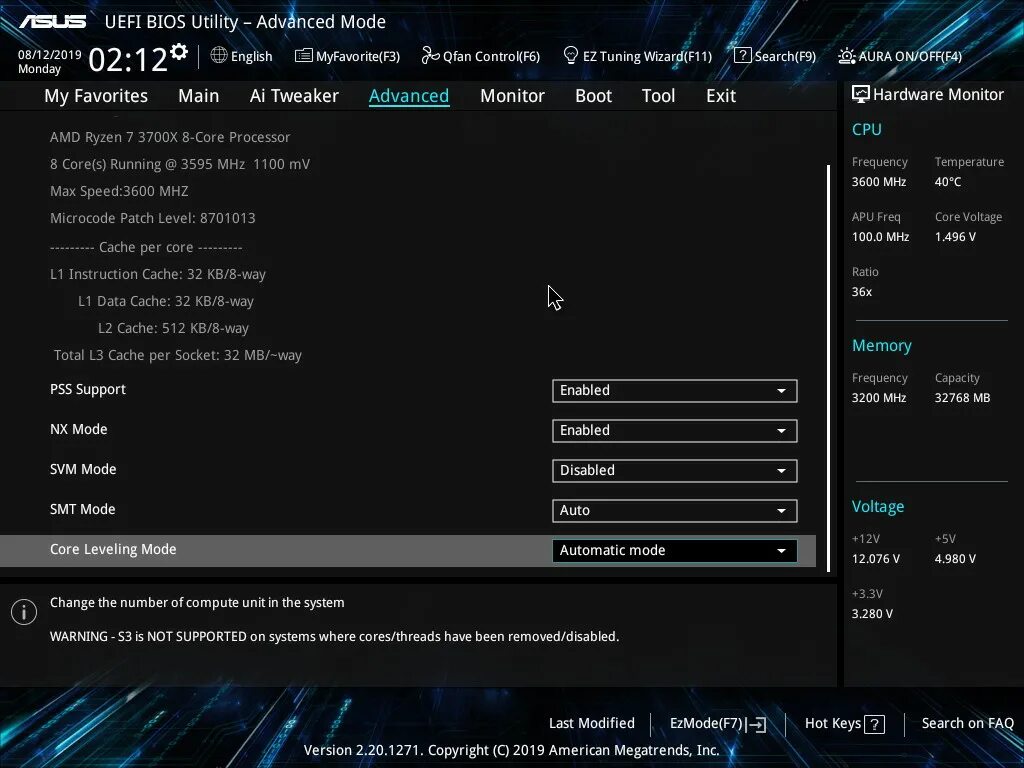This screenshot has width=1024, height=768.
Task: Toggle AURA ON/OFF lighting icon
Action: point(846,56)
